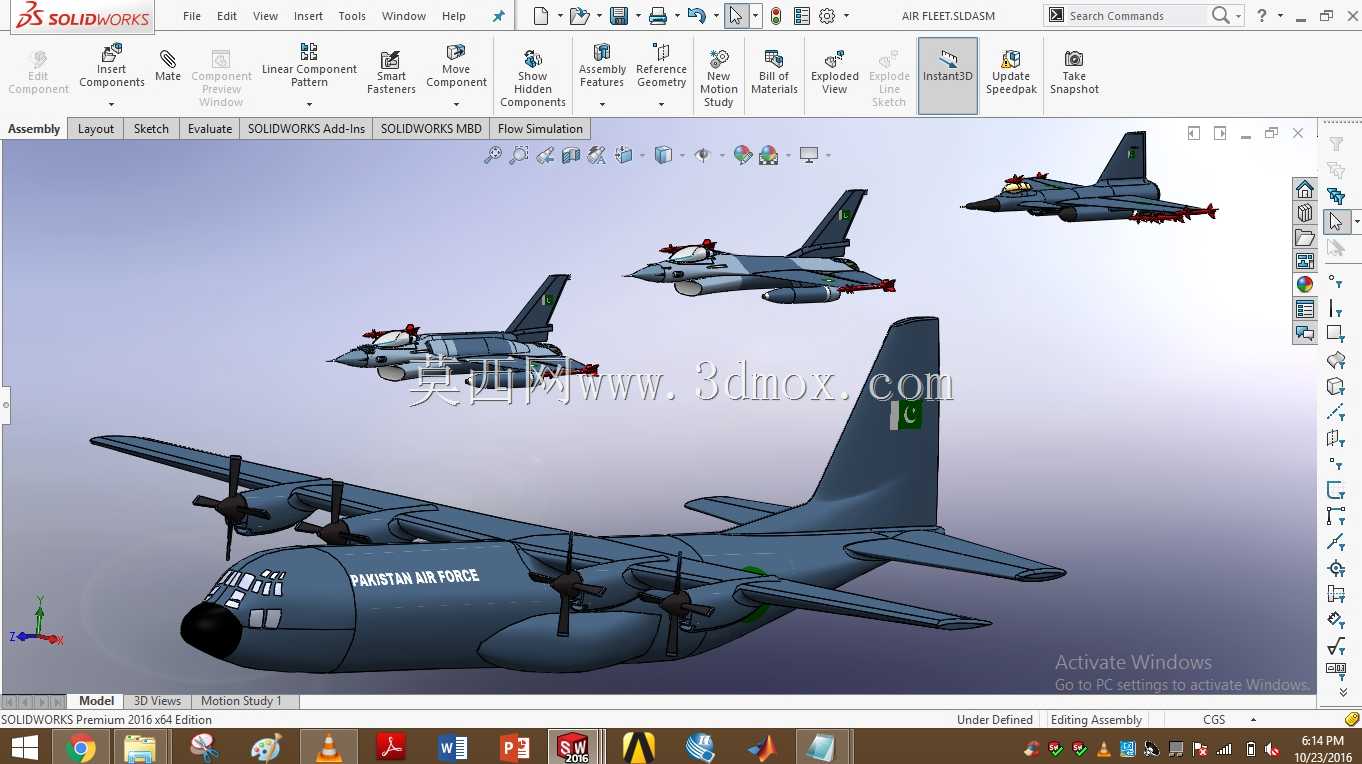Switch to the 3D Views tab
Image resolution: width=1362 pixels, height=764 pixels.
click(157, 701)
